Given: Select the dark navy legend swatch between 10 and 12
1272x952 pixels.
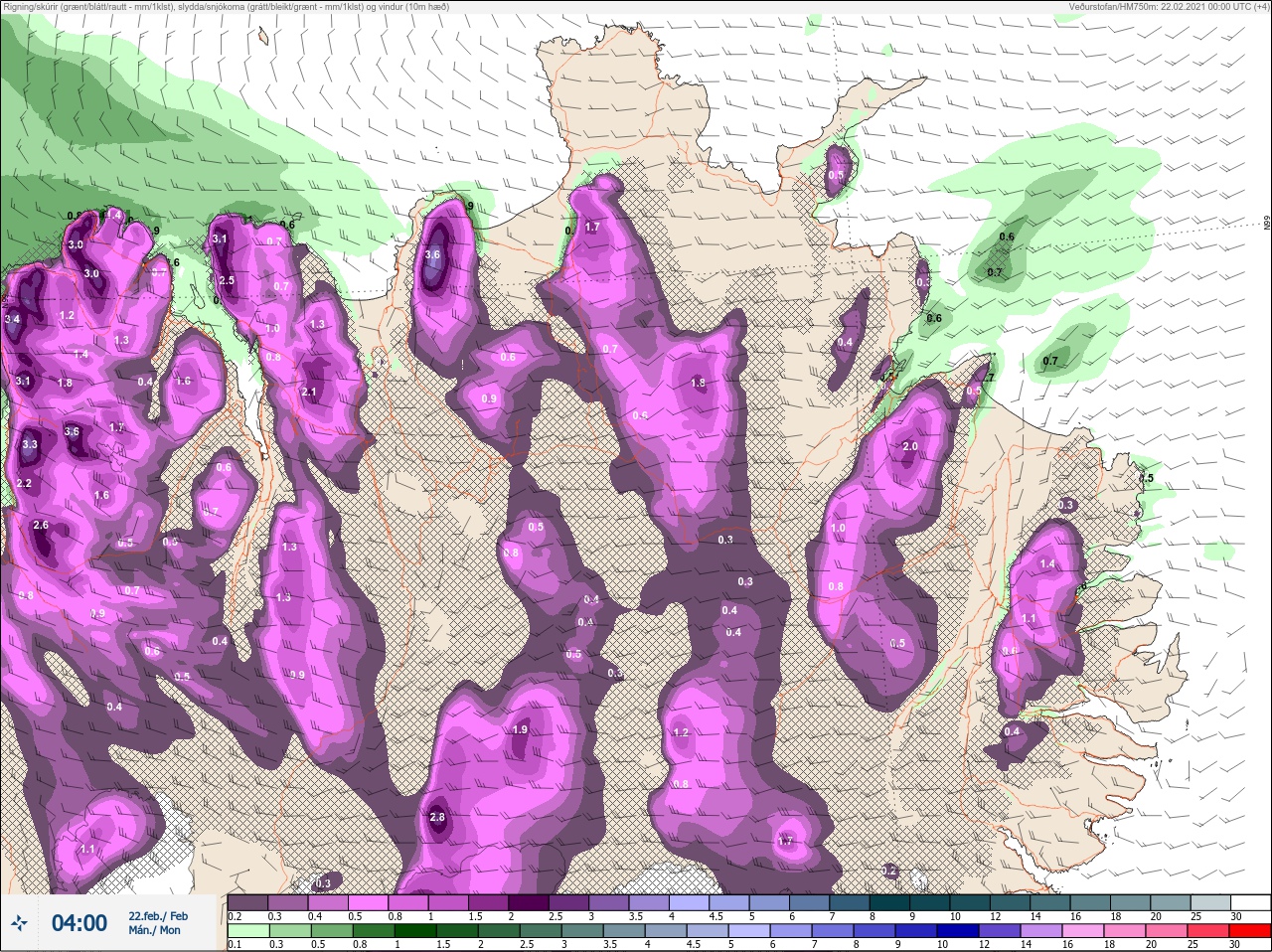Looking at the screenshot, I should point(958,930).
